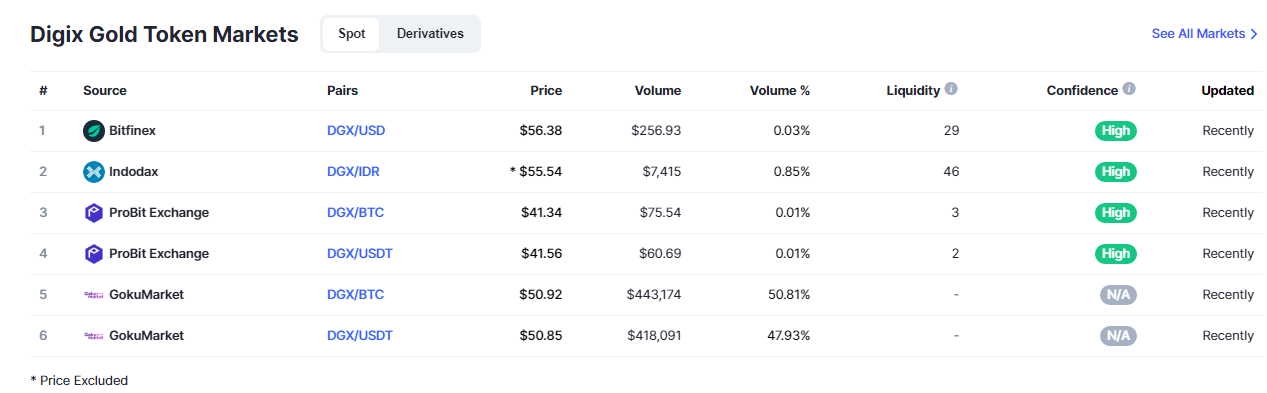Click the See All Markets chevron arrow

pos(1254,34)
